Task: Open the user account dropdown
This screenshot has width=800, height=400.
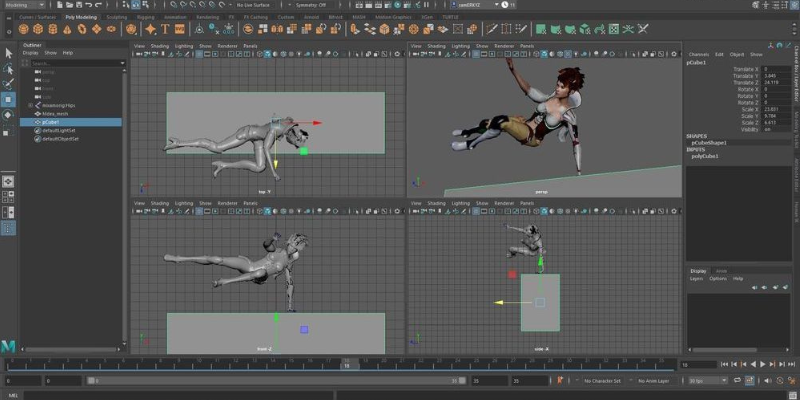Action: pyautogui.click(x=474, y=4)
